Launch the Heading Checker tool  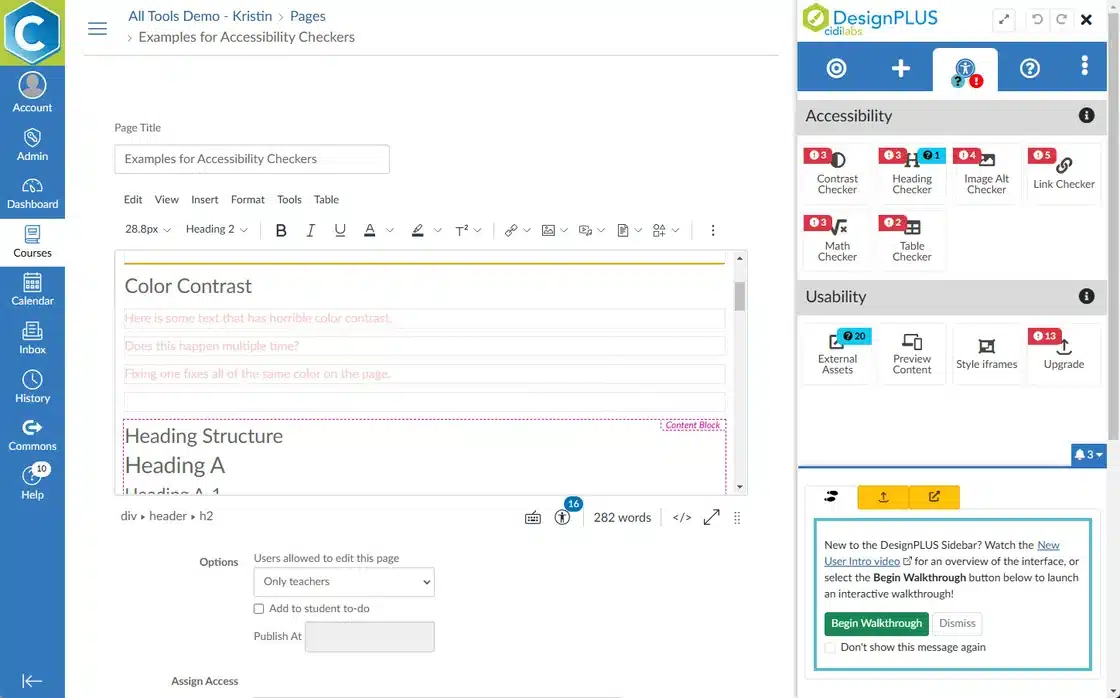911,174
